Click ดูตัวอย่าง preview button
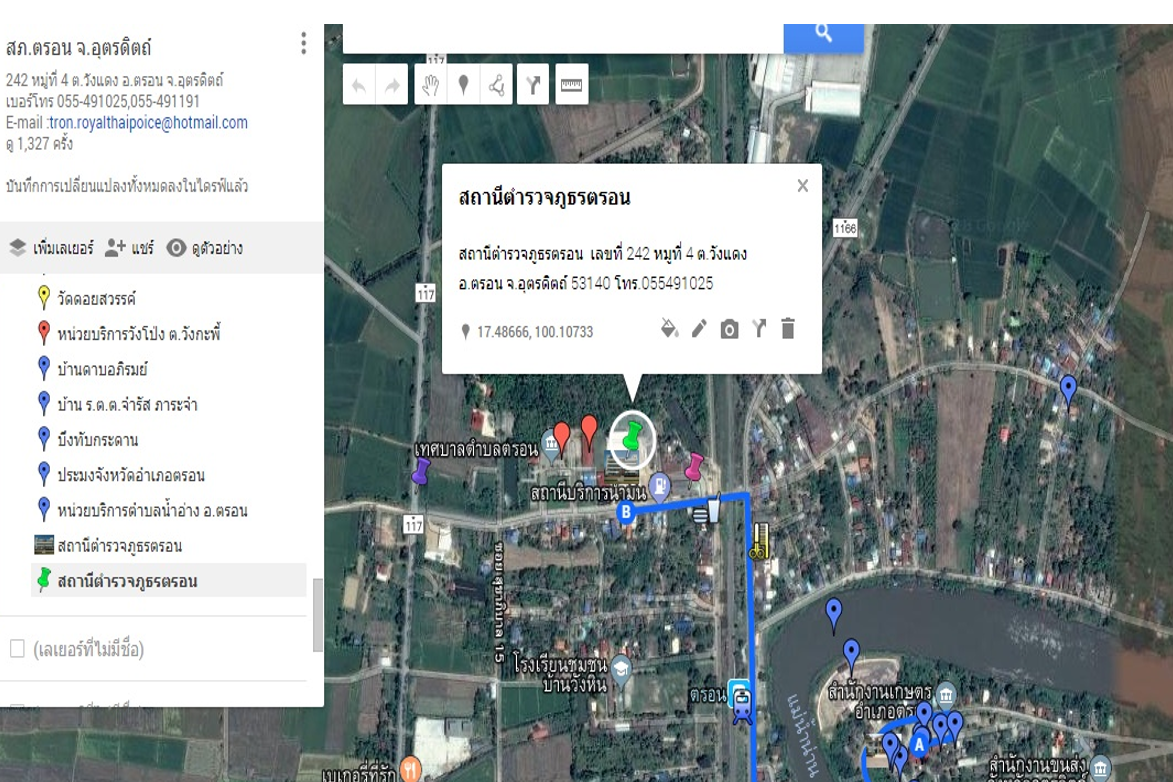The width and height of the screenshot is (1173, 782). [205, 248]
